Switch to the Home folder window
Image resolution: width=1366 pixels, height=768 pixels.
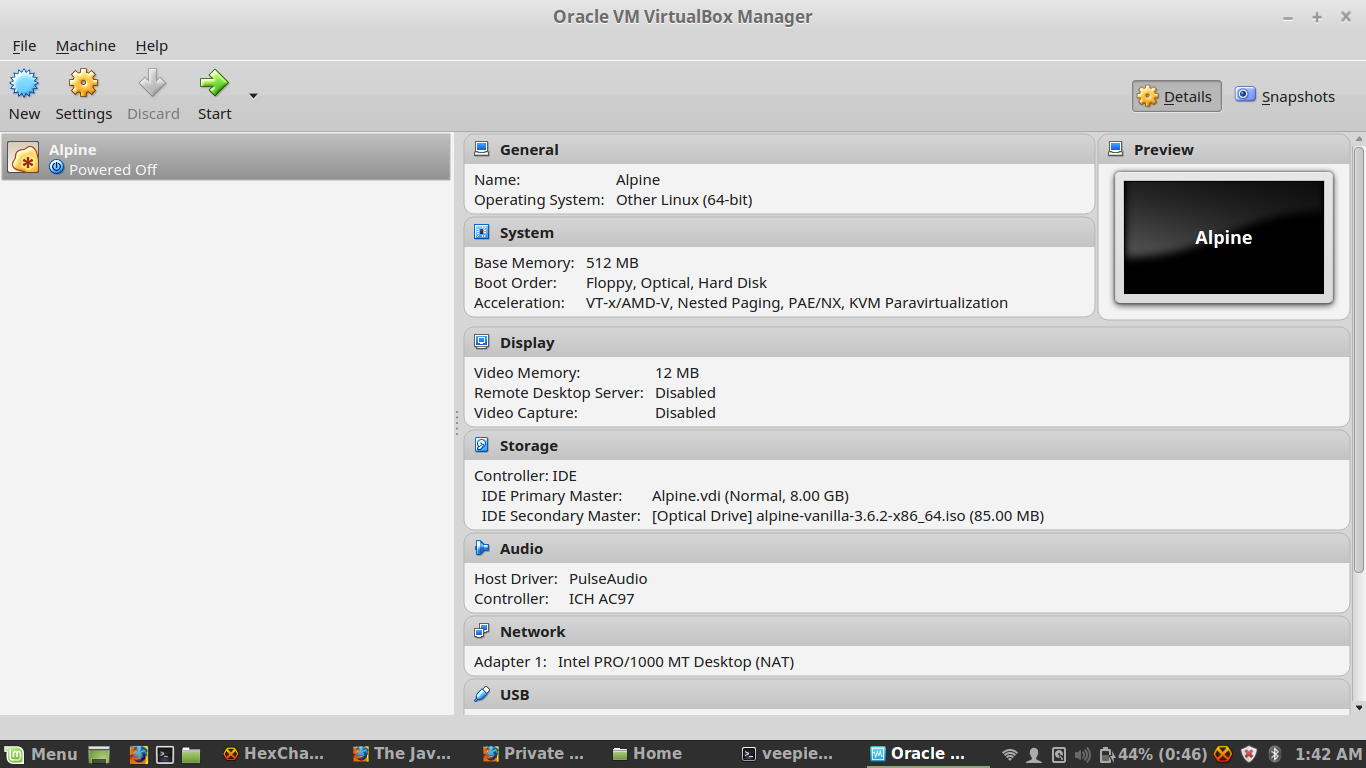tap(647, 754)
